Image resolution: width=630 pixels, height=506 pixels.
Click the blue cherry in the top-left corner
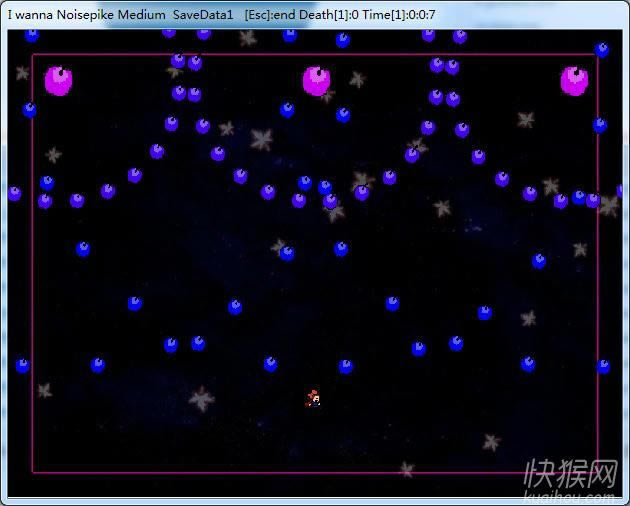tap(32, 35)
